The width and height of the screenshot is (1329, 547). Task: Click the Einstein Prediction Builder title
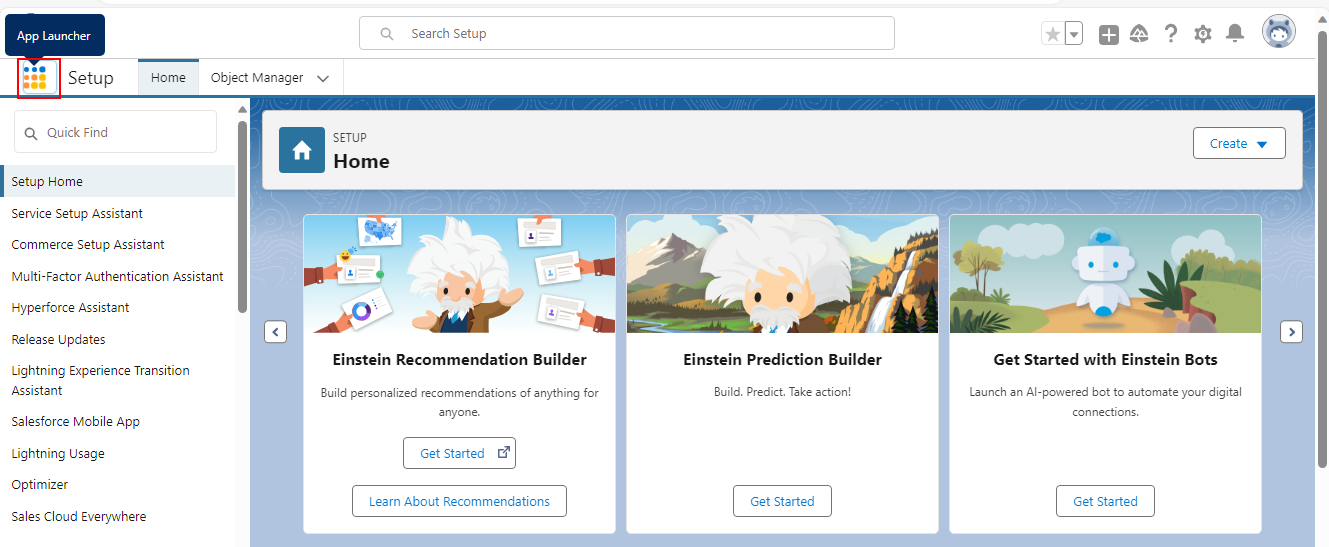tap(782, 359)
